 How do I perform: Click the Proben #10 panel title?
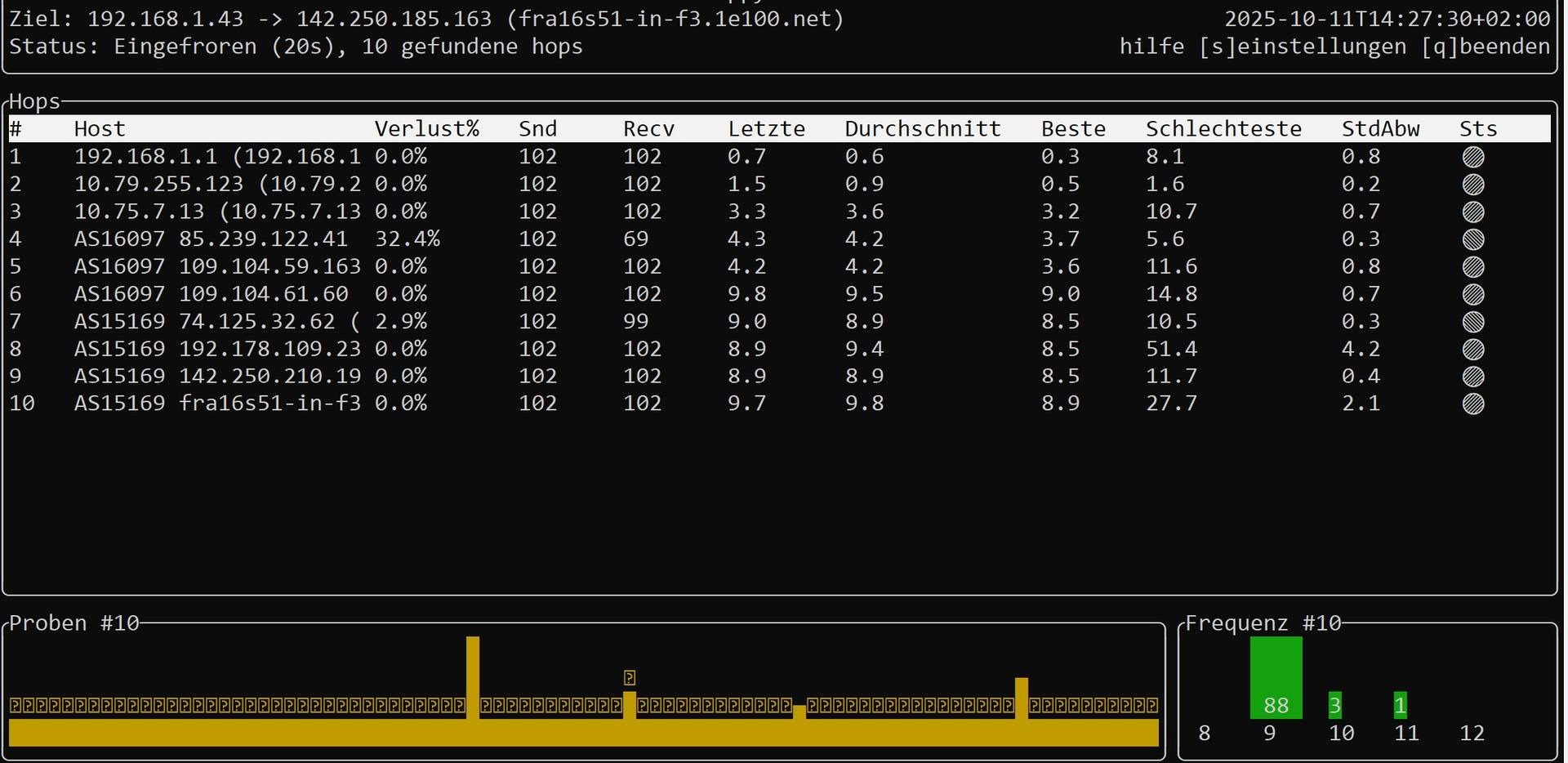tap(74, 623)
